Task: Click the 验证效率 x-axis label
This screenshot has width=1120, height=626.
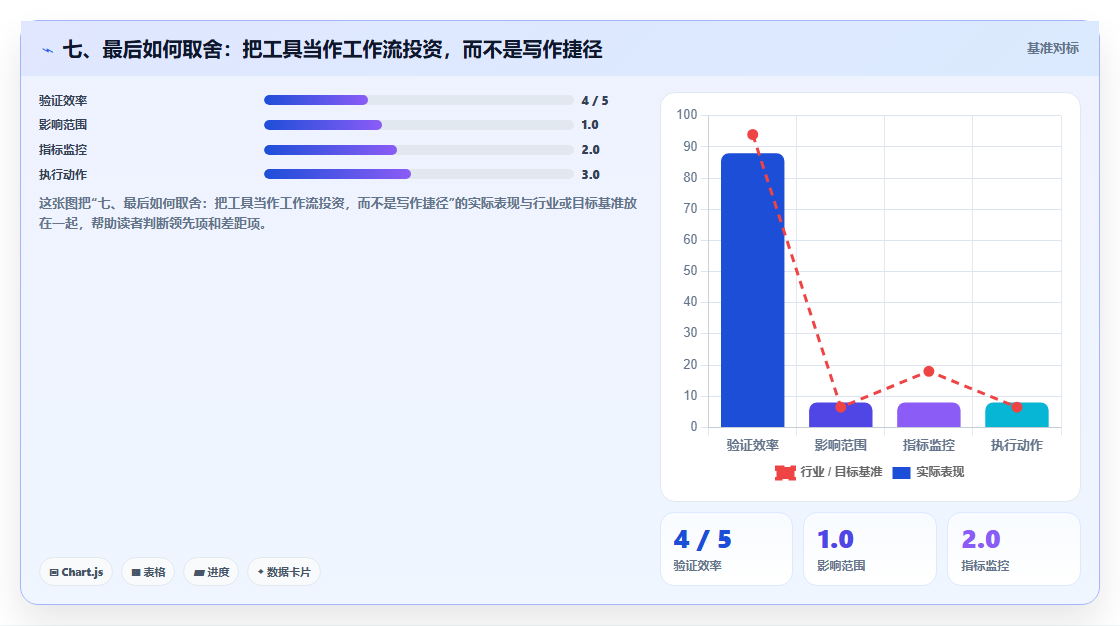Action: tap(752, 445)
